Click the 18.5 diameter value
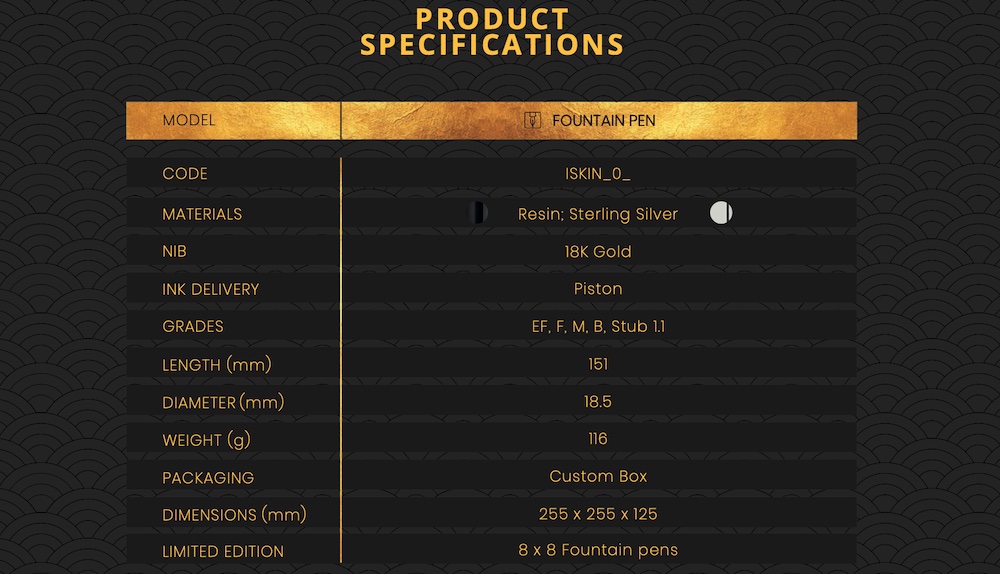This screenshot has width=1000, height=574. click(598, 401)
